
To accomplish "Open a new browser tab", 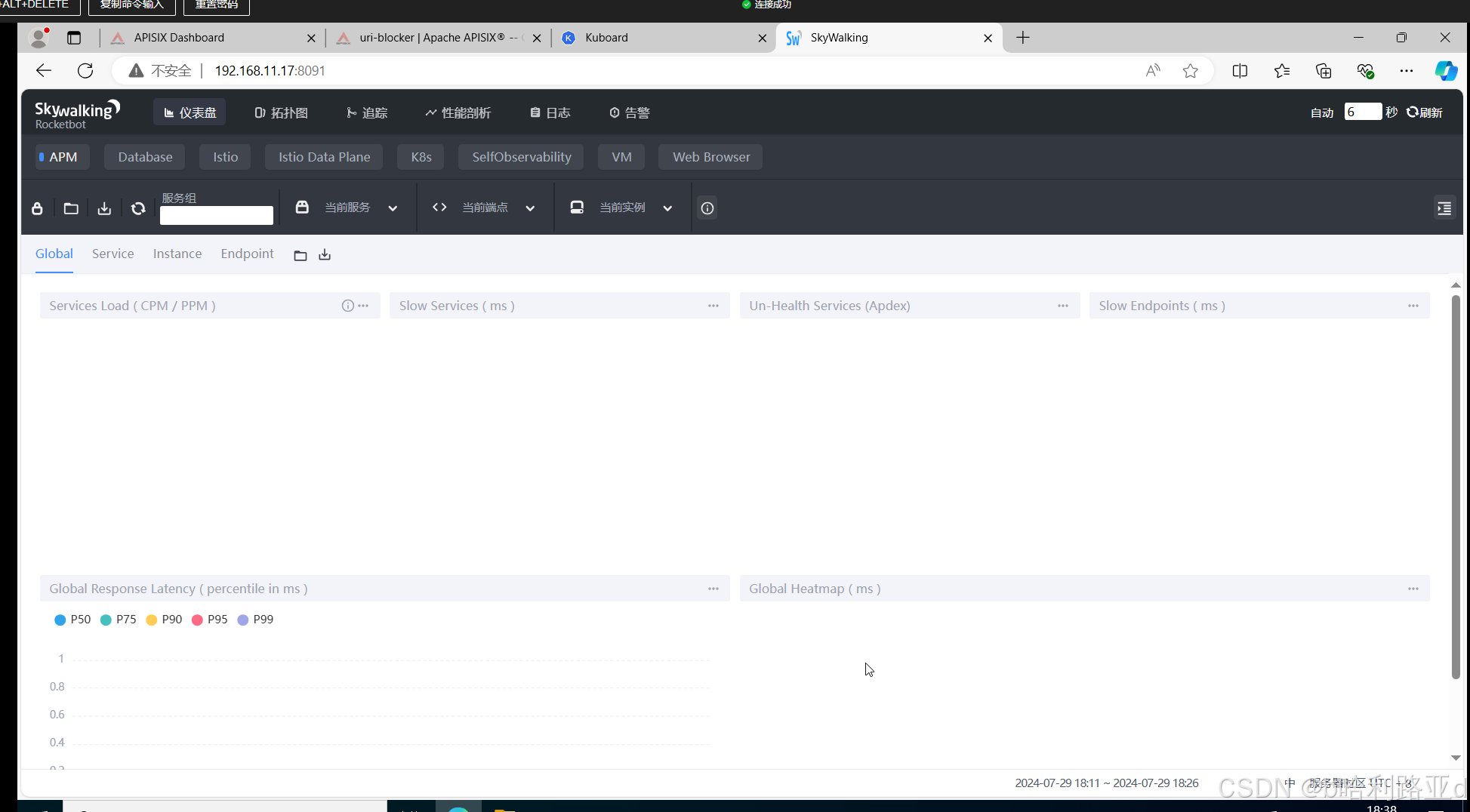I will [1023, 38].
